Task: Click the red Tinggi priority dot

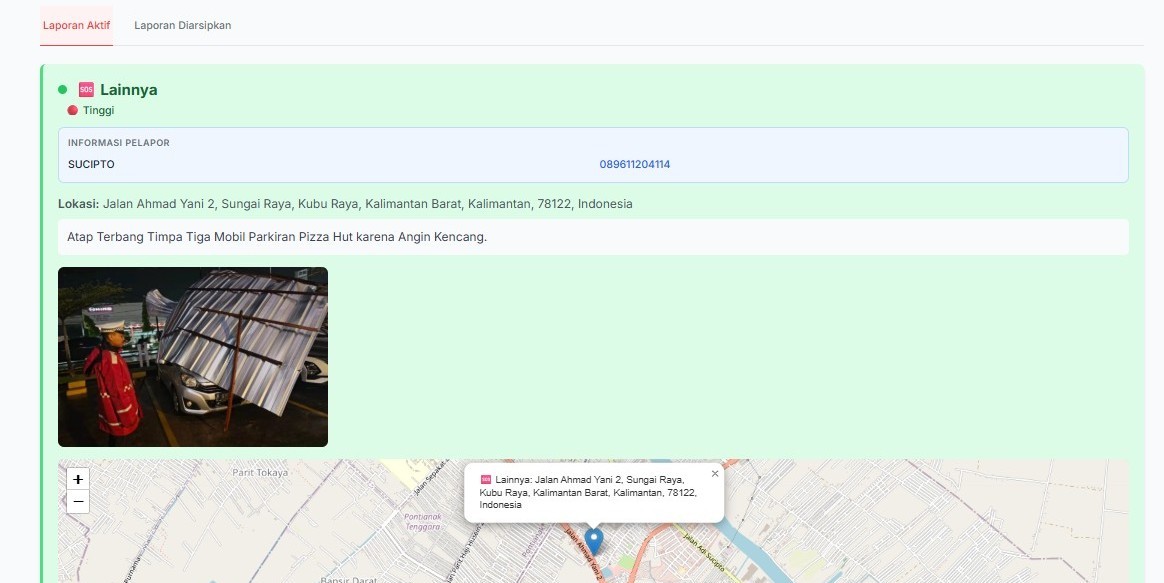Action: click(x=72, y=110)
